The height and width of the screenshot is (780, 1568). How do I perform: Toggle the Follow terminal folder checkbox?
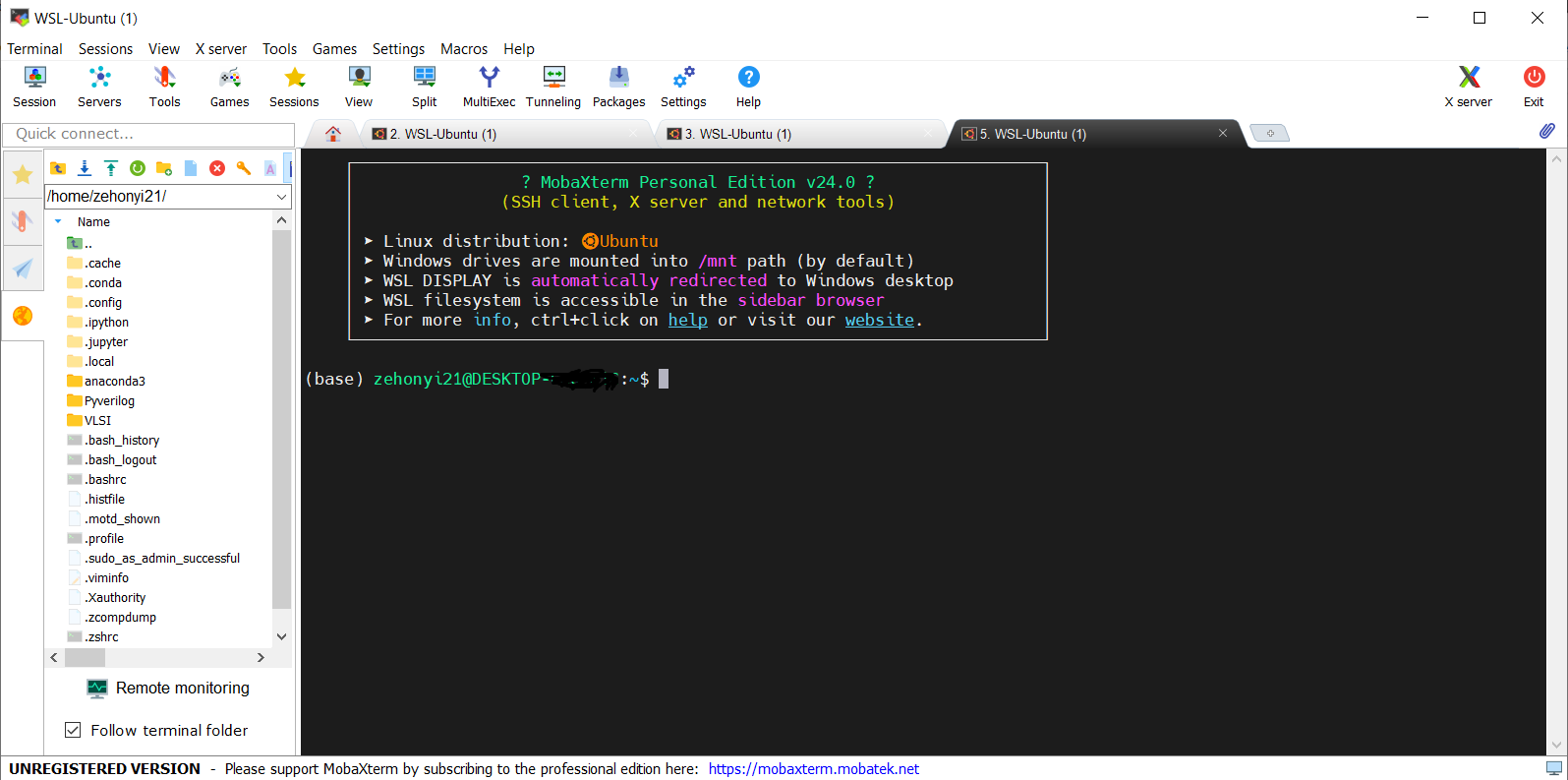coord(73,730)
